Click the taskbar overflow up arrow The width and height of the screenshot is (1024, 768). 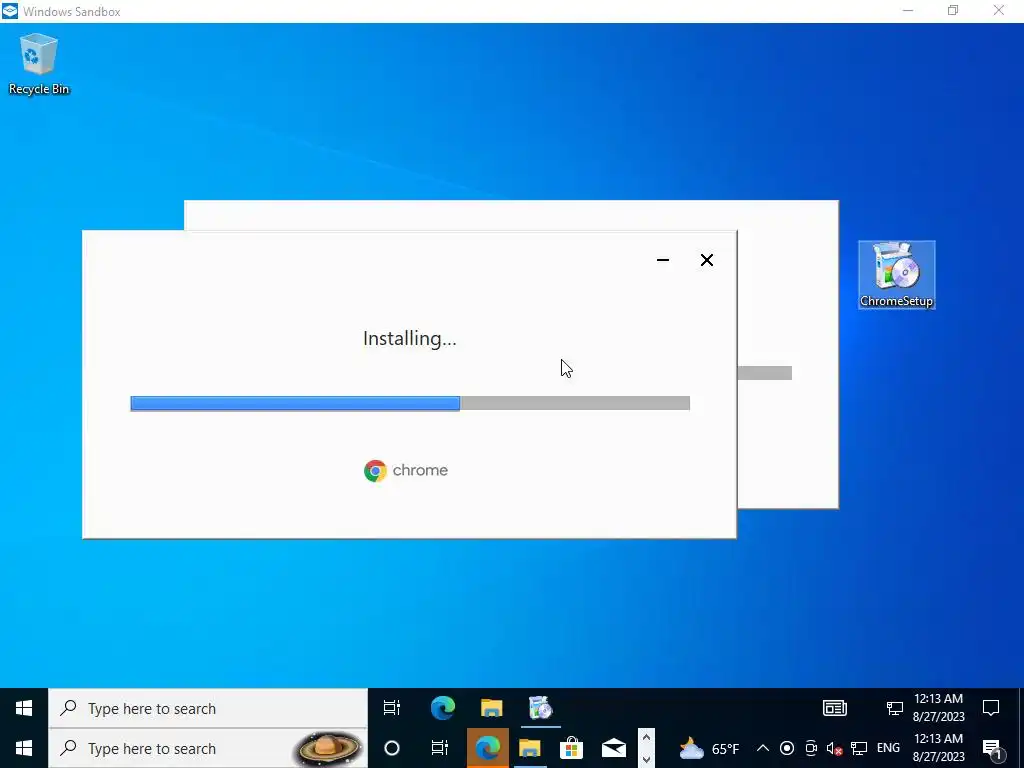coord(647,737)
